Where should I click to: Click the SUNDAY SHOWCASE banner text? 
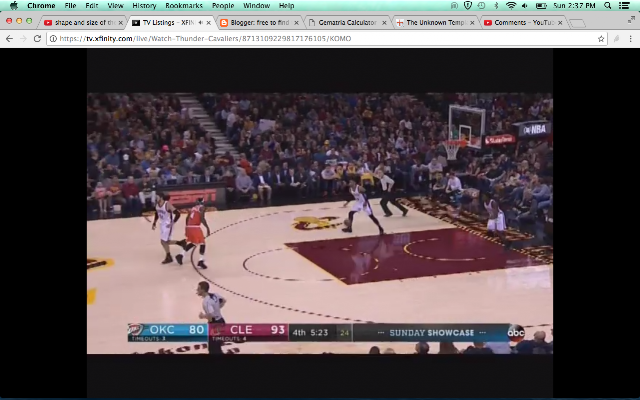[431, 333]
